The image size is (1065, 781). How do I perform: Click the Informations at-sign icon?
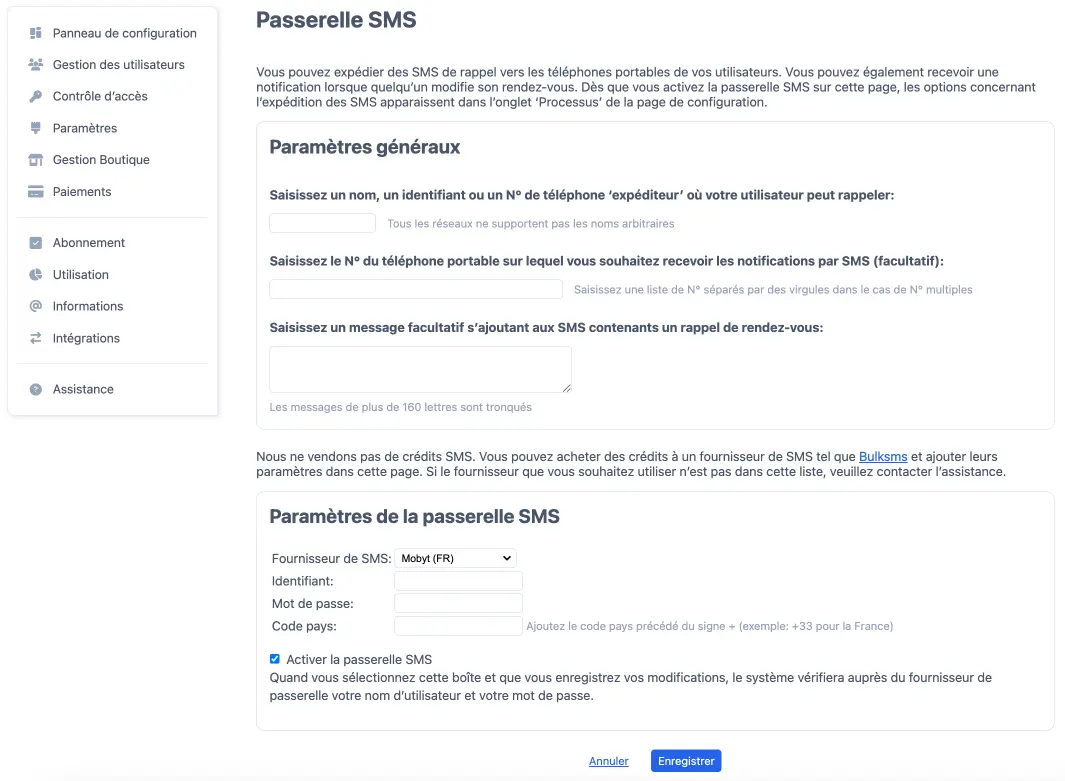36,306
